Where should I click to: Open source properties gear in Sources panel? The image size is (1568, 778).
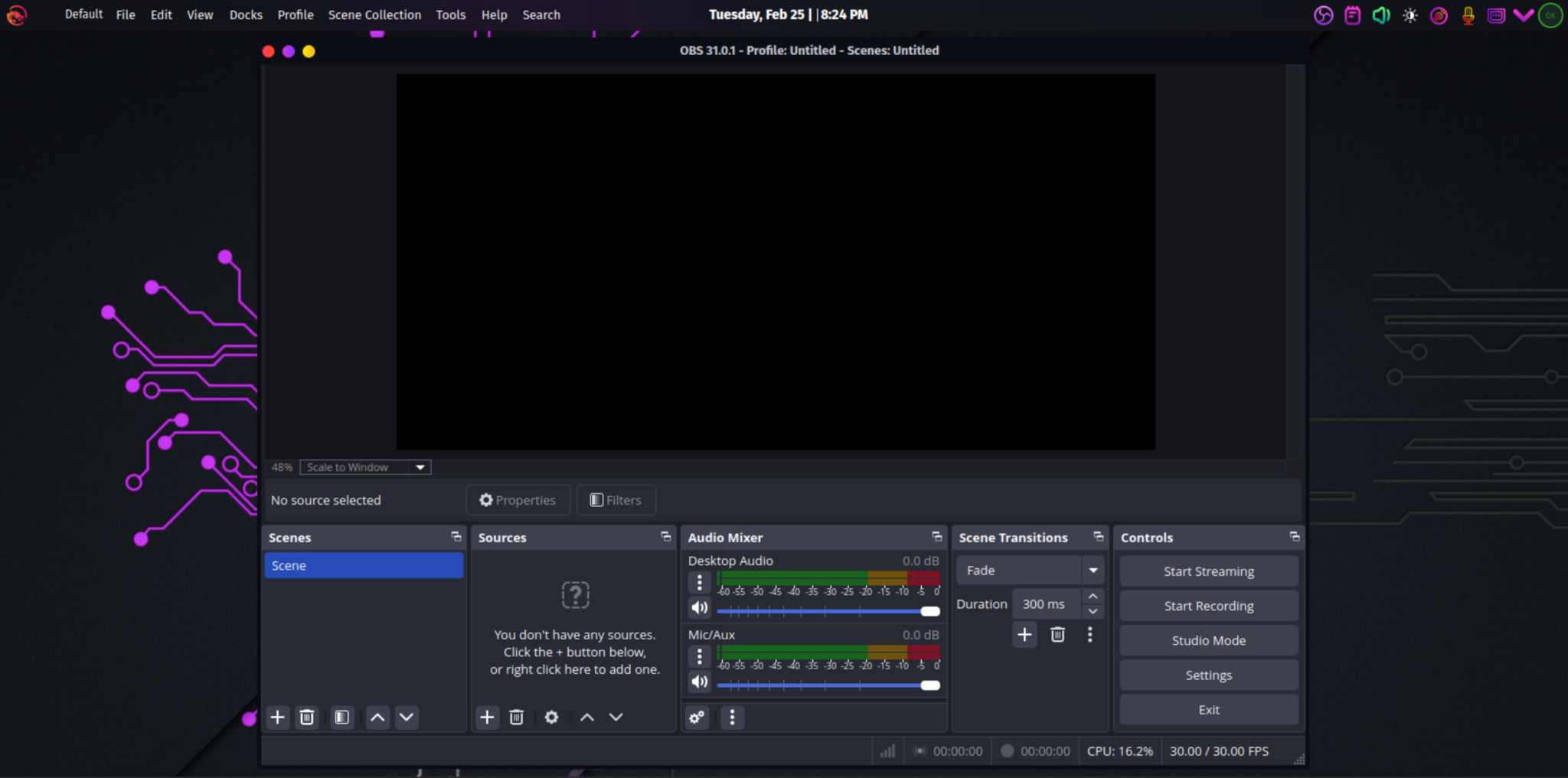pyautogui.click(x=551, y=717)
